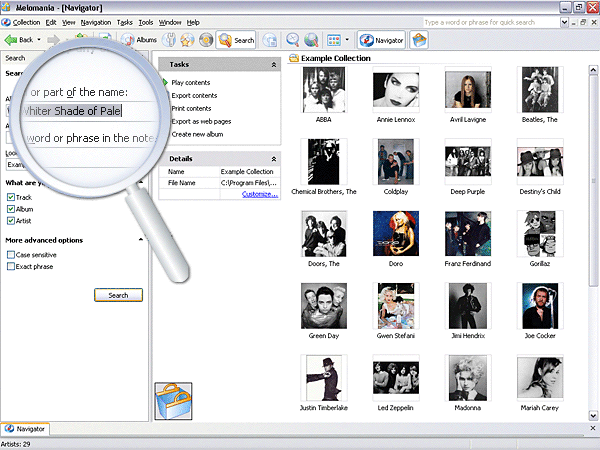Collapse the More advanced options section
Screen dimensions: 600x450
coord(140,240)
